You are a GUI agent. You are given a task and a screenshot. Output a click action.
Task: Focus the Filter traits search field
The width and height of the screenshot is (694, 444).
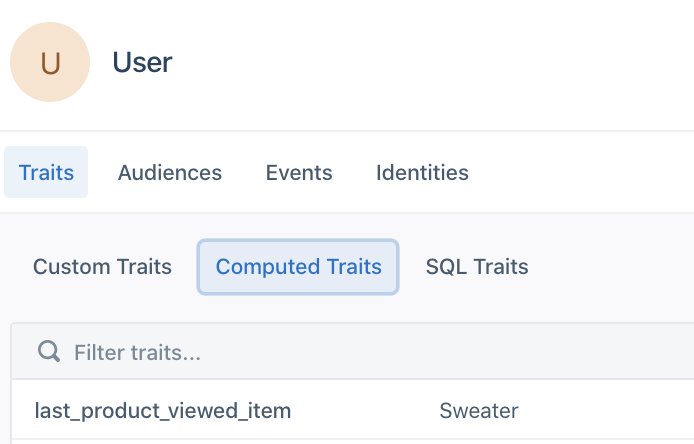[300, 352]
